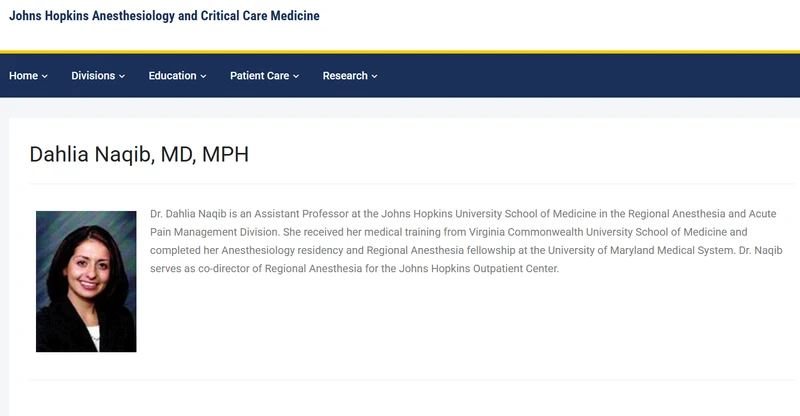
Task: Expand the Education dropdown chevron
Action: [x=203, y=77]
